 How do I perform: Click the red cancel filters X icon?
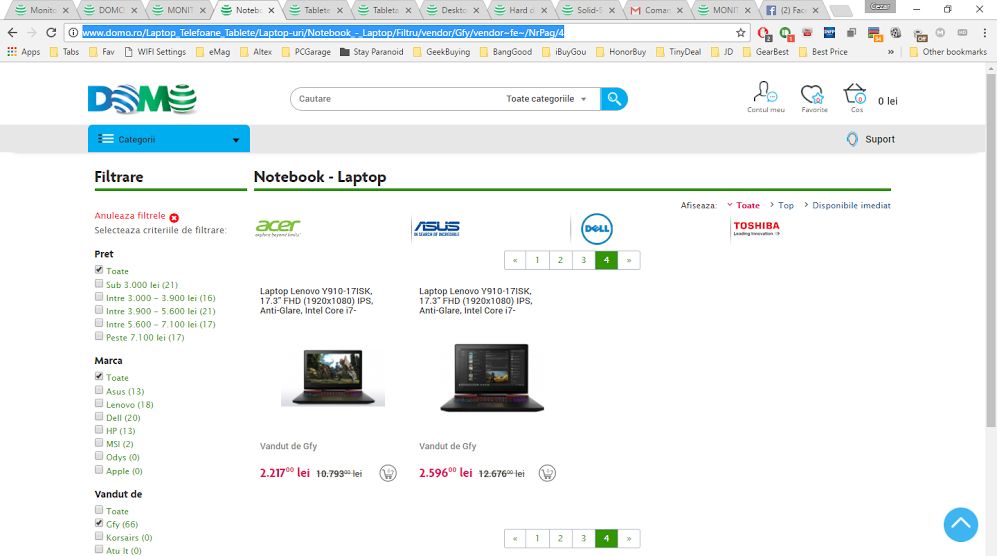pos(174,217)
